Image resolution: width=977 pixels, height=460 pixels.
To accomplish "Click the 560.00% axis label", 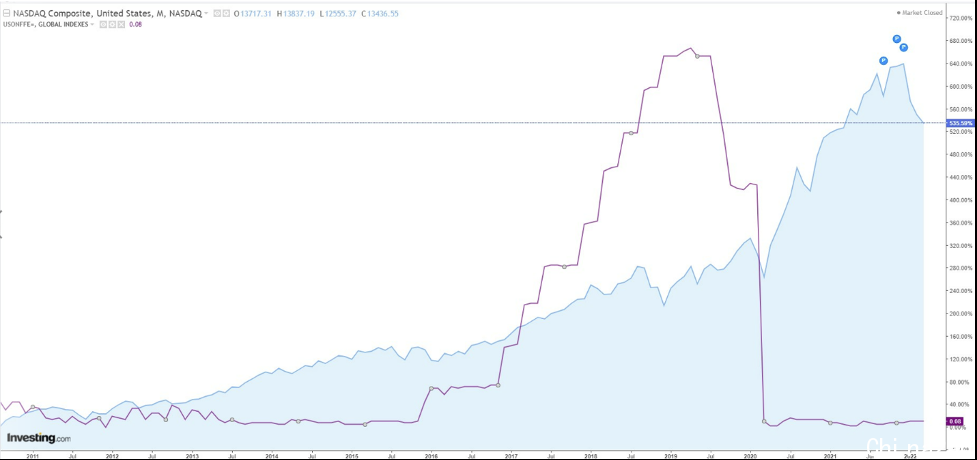I will (962, 110).
